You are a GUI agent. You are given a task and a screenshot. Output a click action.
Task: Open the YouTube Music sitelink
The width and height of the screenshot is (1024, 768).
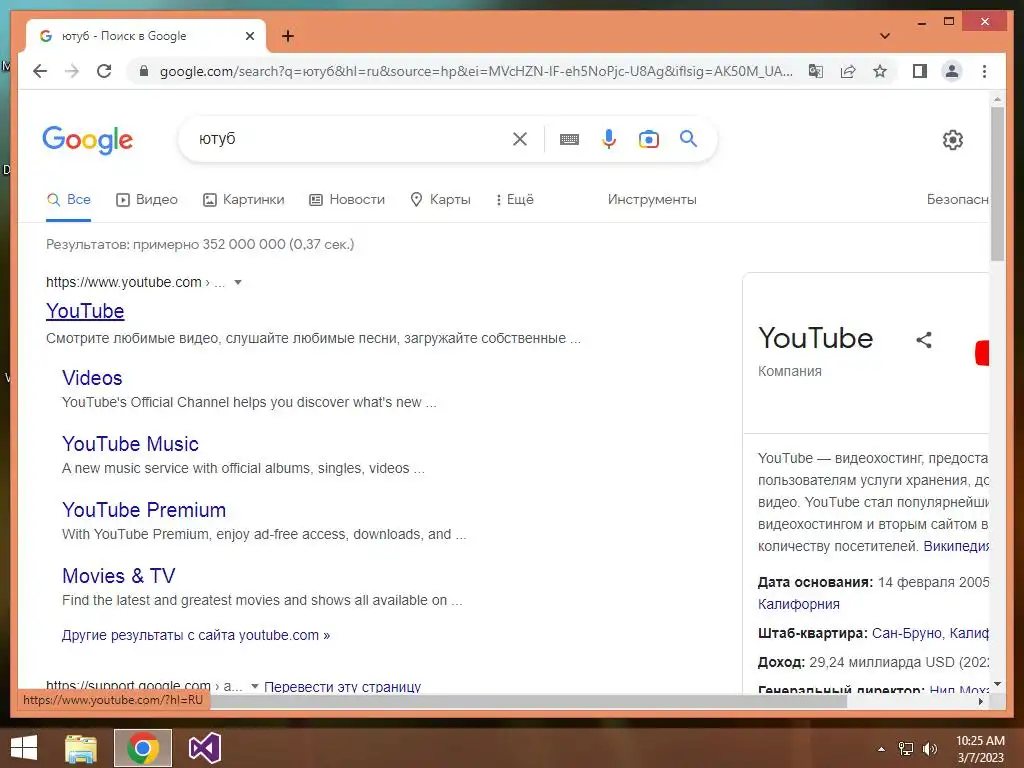(130, 444)
